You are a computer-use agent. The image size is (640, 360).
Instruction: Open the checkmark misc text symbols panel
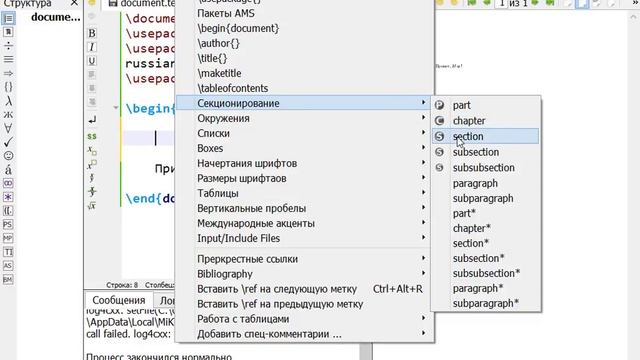click(x=8, y=142)
